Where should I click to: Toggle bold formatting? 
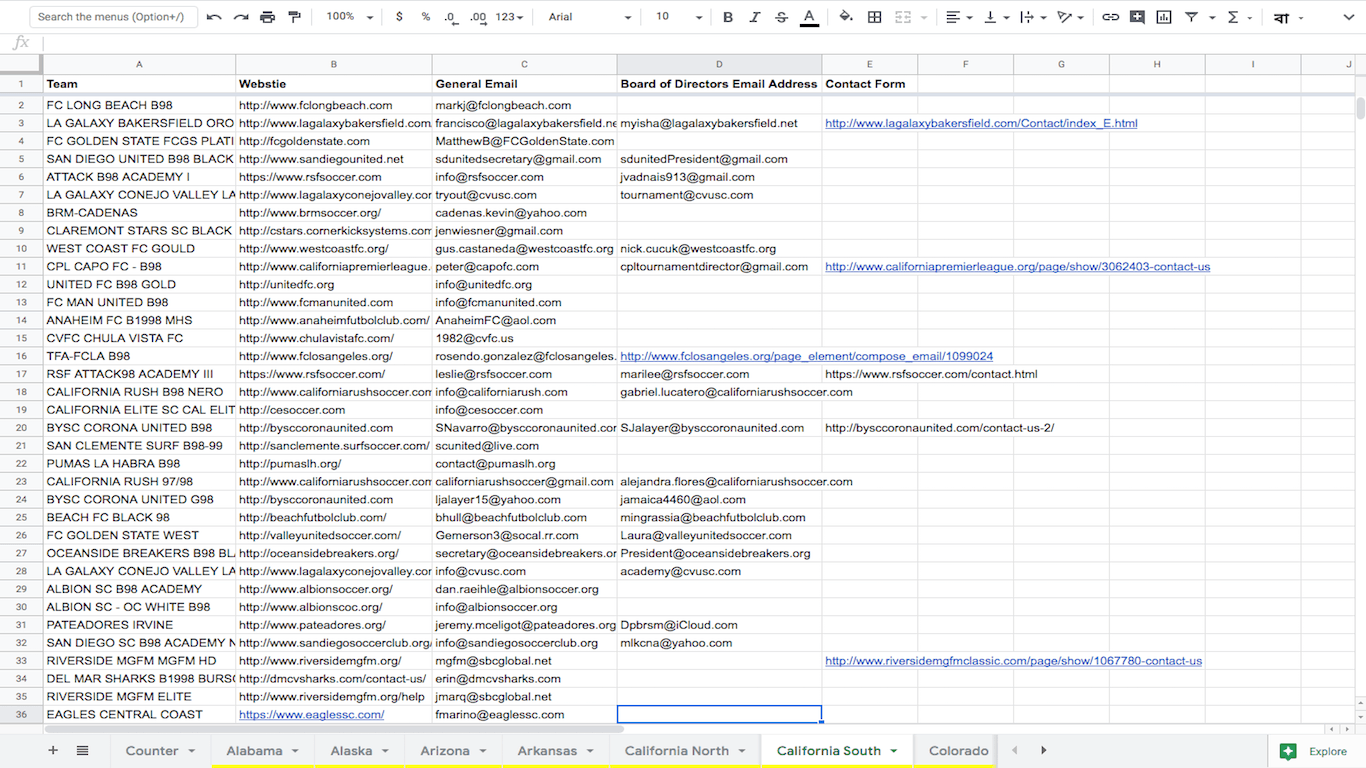(x=728, y=17)
